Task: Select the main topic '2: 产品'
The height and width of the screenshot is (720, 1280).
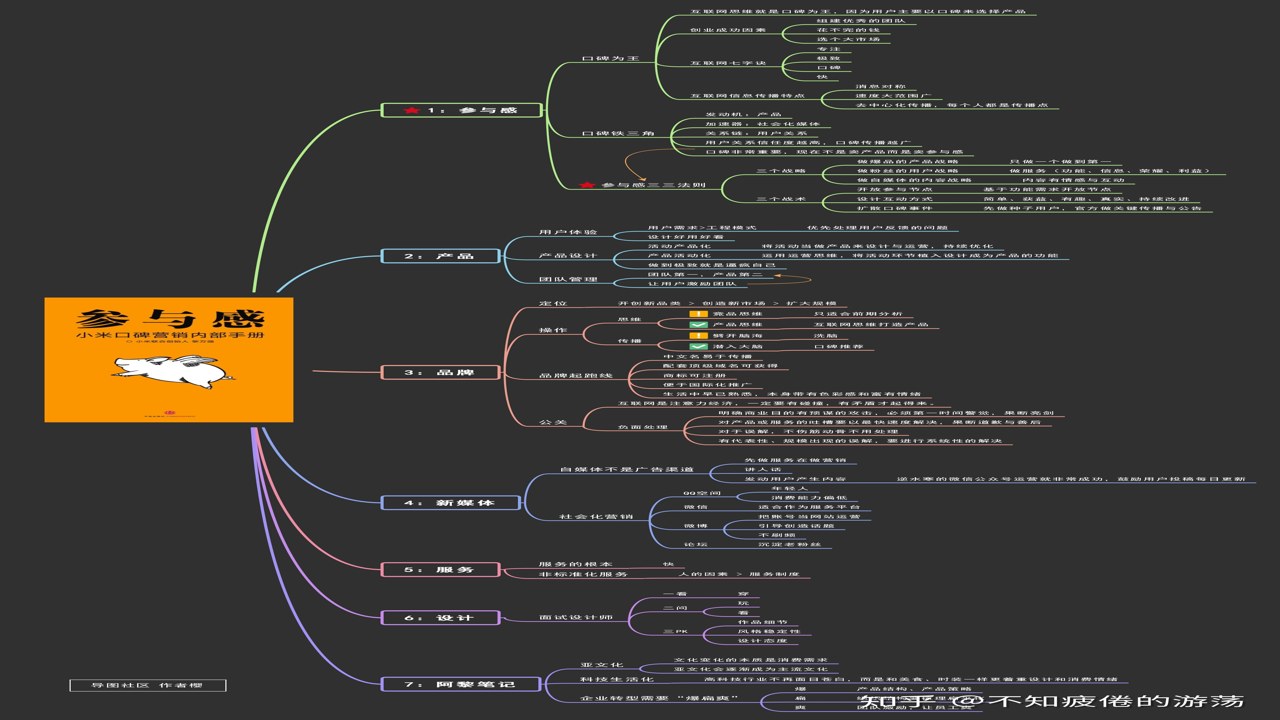Action: [x=438, y=256]
